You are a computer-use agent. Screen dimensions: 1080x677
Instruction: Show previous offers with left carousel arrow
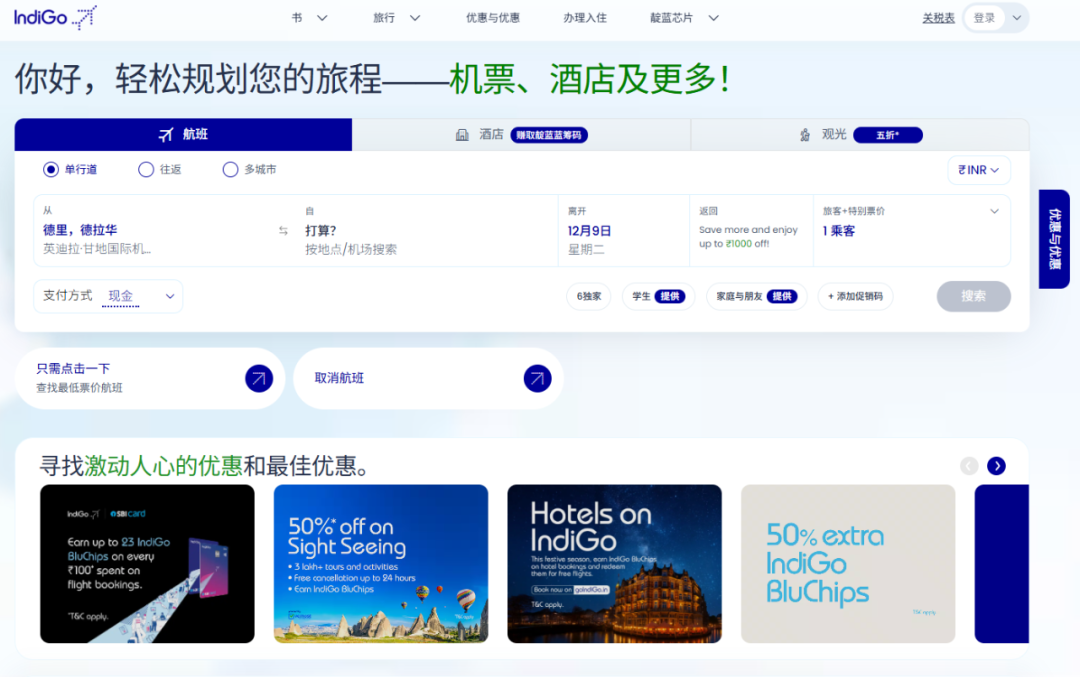click(x=969, y=466)
